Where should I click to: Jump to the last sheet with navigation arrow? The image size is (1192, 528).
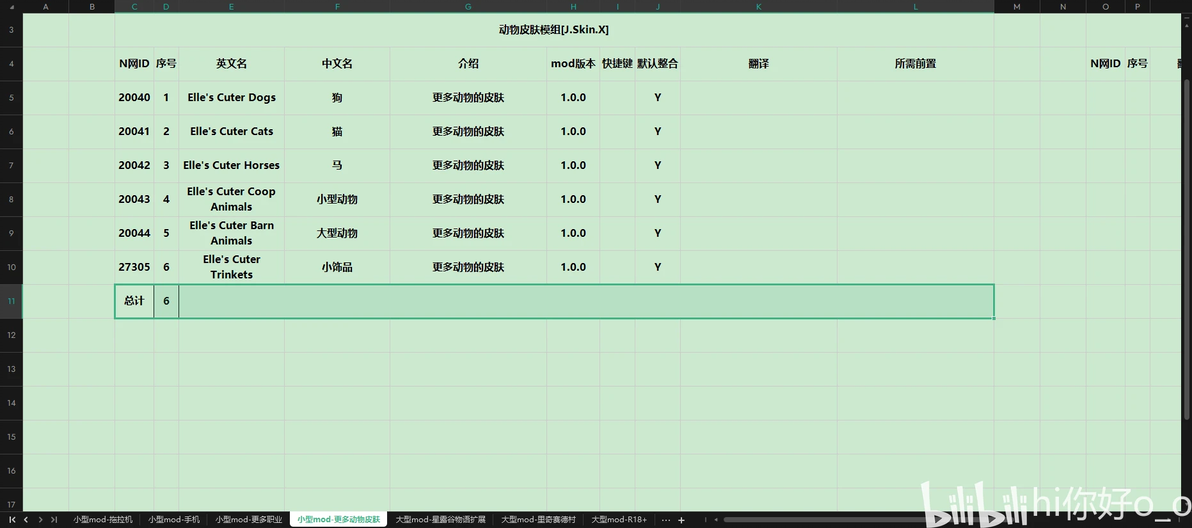click(54, 520)
